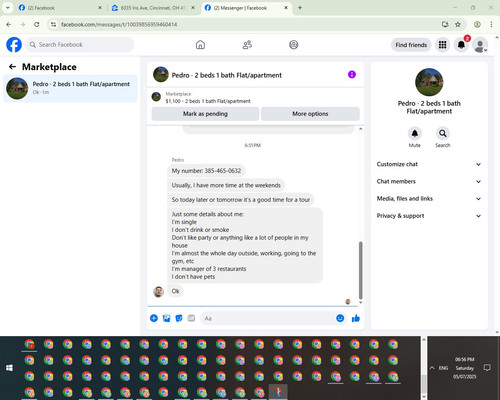Click the More options button
The width and height of the screenshot is (500, 400).
(x=310, y=114)
